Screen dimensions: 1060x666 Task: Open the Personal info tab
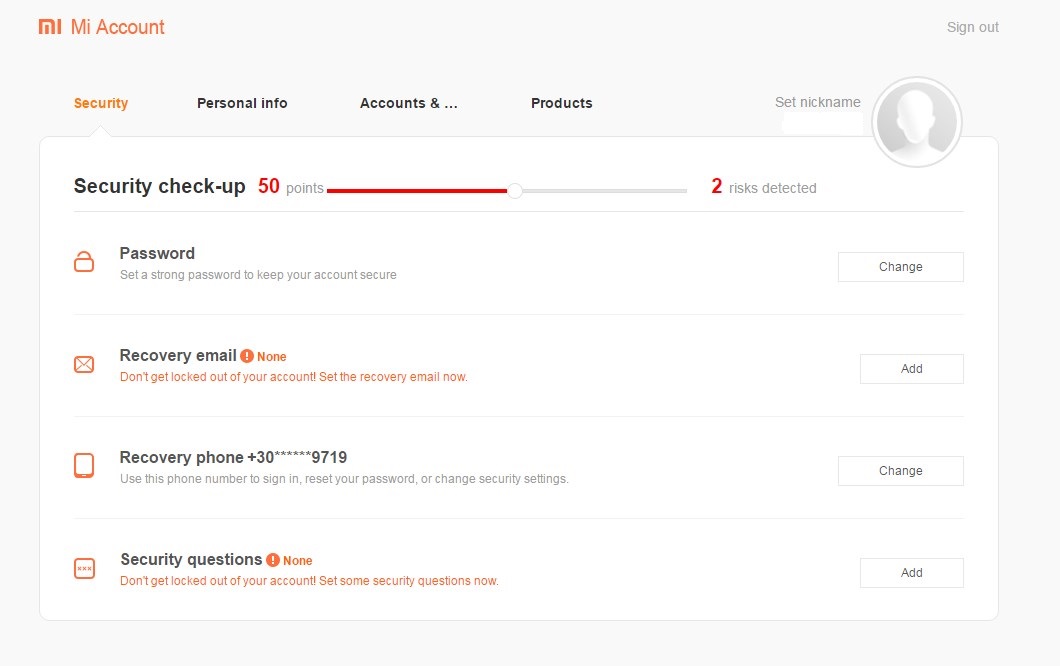coord(242,103)
